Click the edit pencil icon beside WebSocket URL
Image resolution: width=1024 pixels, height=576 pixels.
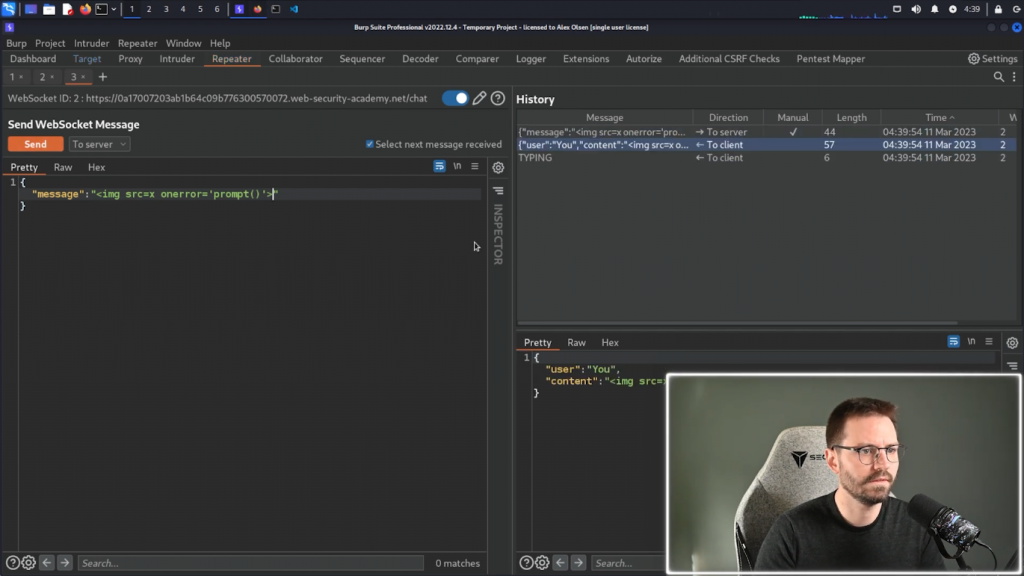479,98
